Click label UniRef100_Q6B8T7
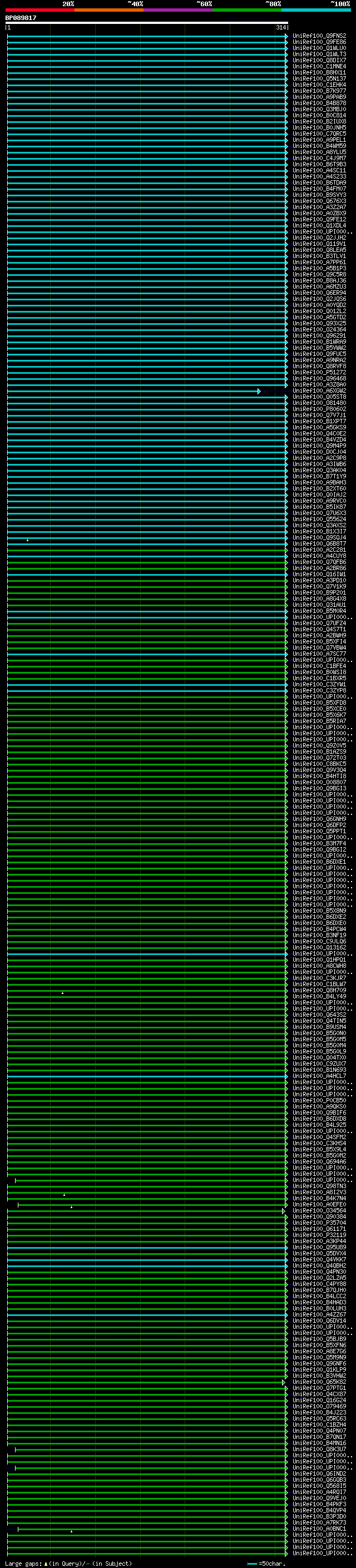356x1568 pixels. pyautogui.click(x=319, y=543)
